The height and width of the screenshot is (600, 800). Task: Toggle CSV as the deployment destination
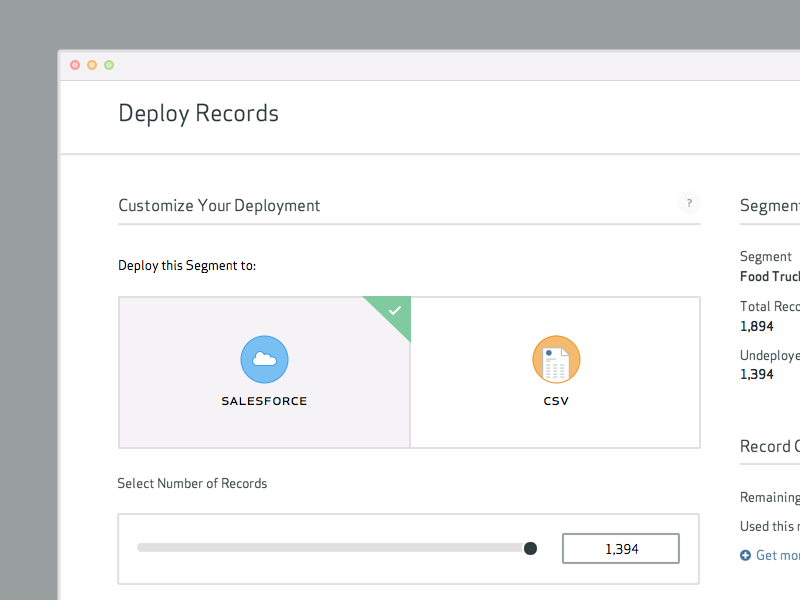[556, 372]
